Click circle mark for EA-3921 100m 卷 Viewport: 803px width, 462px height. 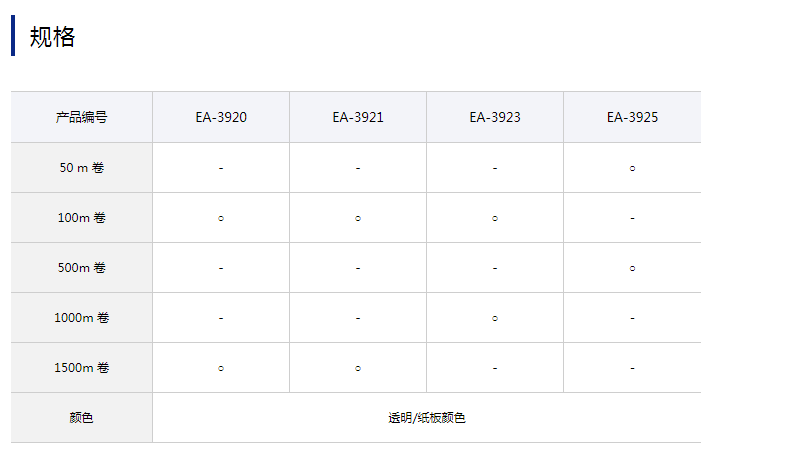[x=358, y=218]
